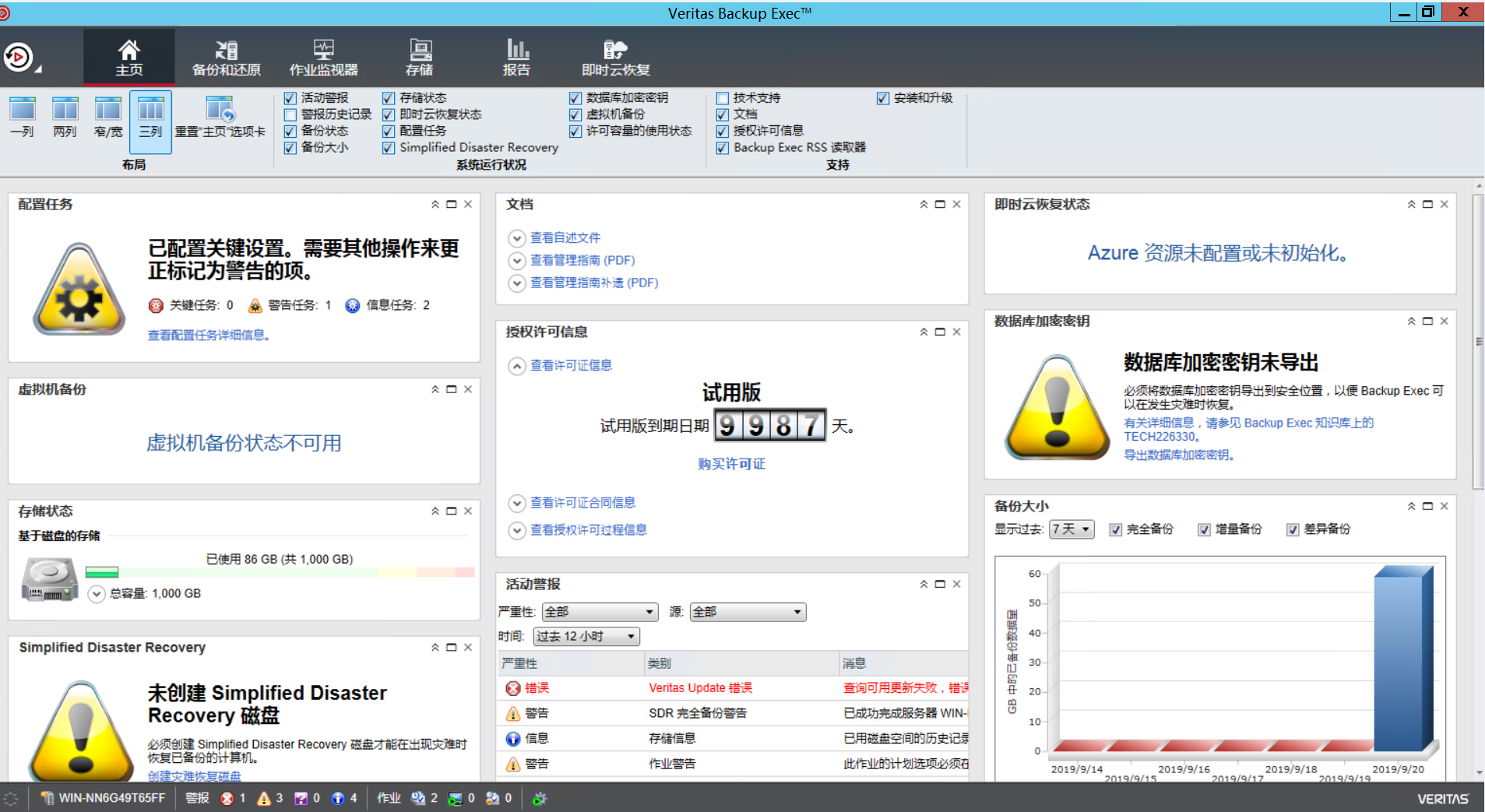Enable the 技术支持 checkbox
1485x812 pixels.
pyautogui.click(x=722, y=98)
